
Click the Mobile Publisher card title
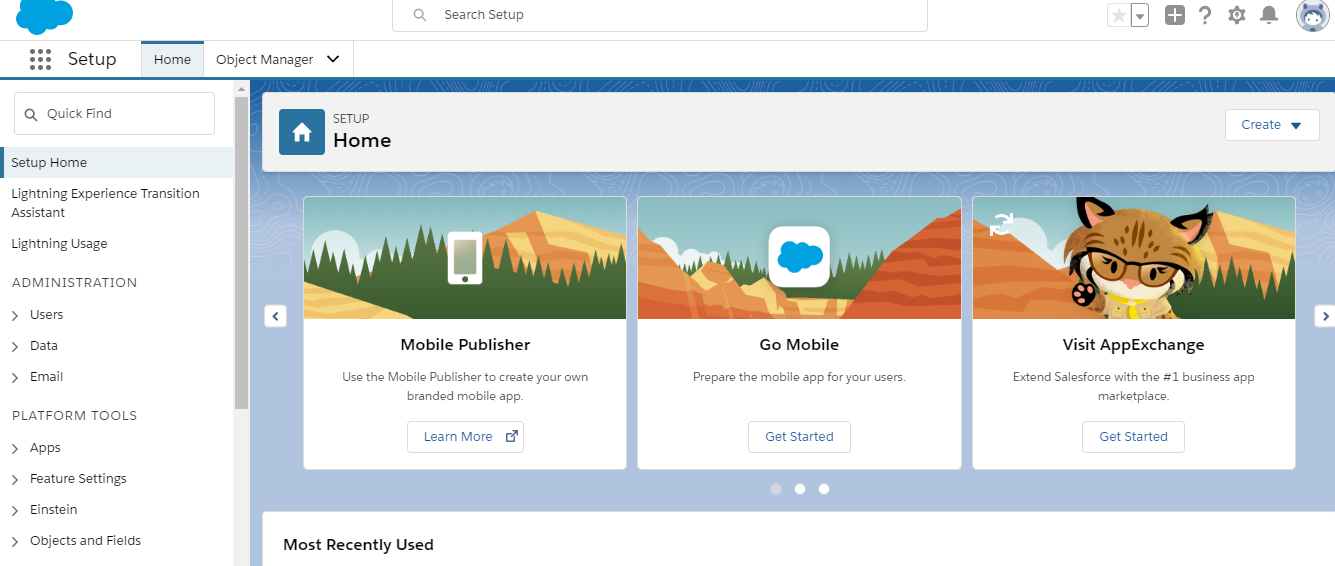pos(465,345)
